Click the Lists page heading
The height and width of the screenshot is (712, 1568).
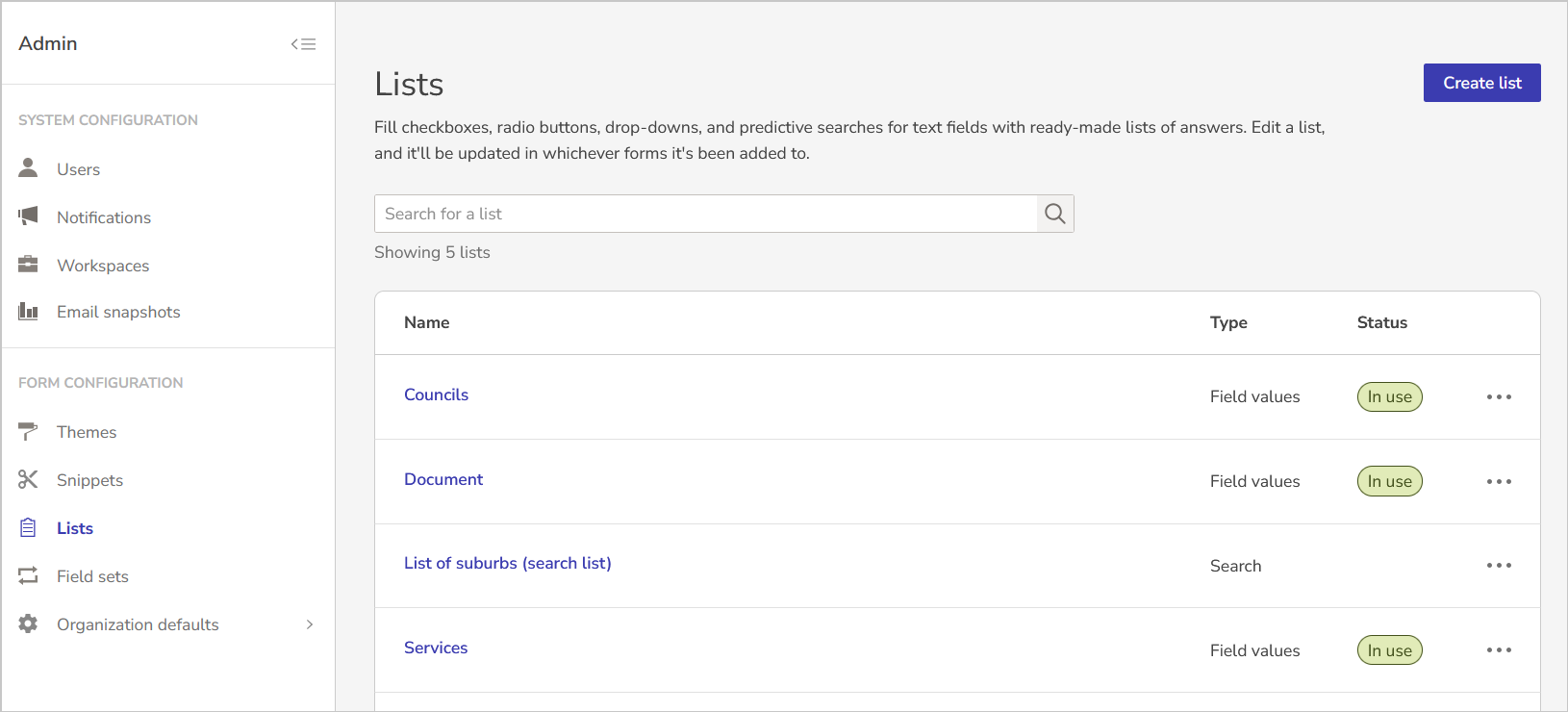pos(409,85)
